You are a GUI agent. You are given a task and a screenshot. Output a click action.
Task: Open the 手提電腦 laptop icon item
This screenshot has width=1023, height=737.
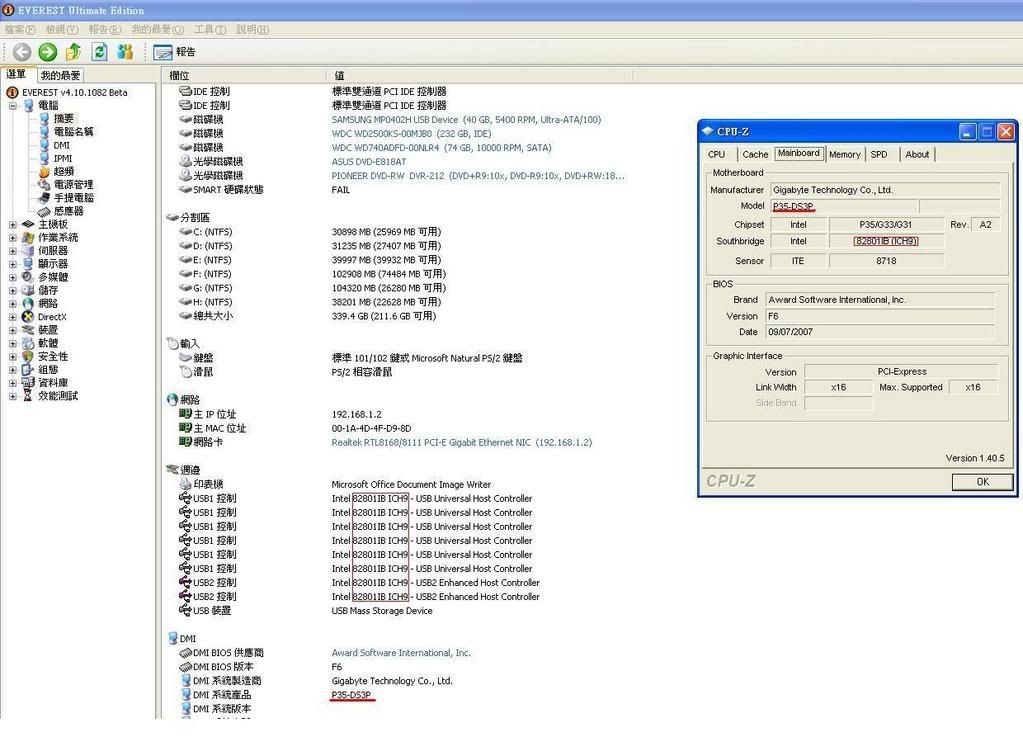44,198
